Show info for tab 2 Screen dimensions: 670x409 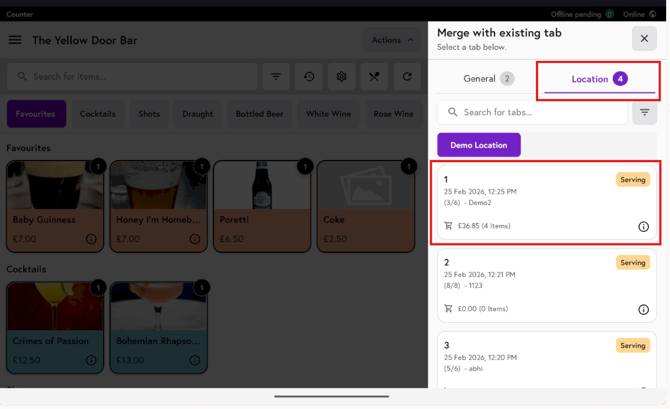tap(643, 310)
